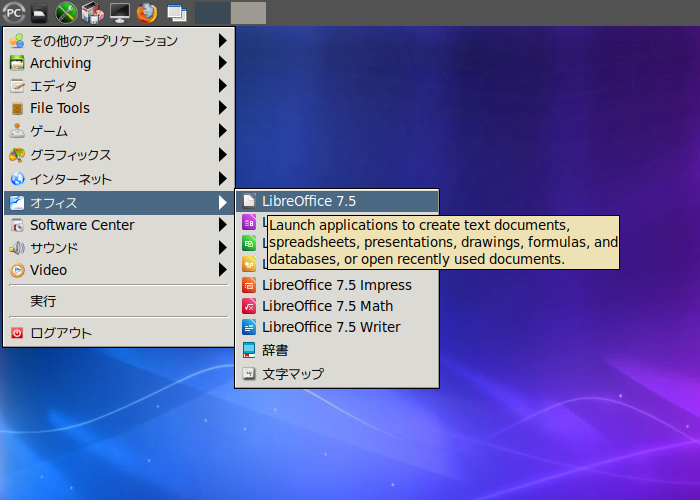700x500 pixels.
Task: Launch the green tools settings icon
Action: pyautogui.click(x=66, y=13)
